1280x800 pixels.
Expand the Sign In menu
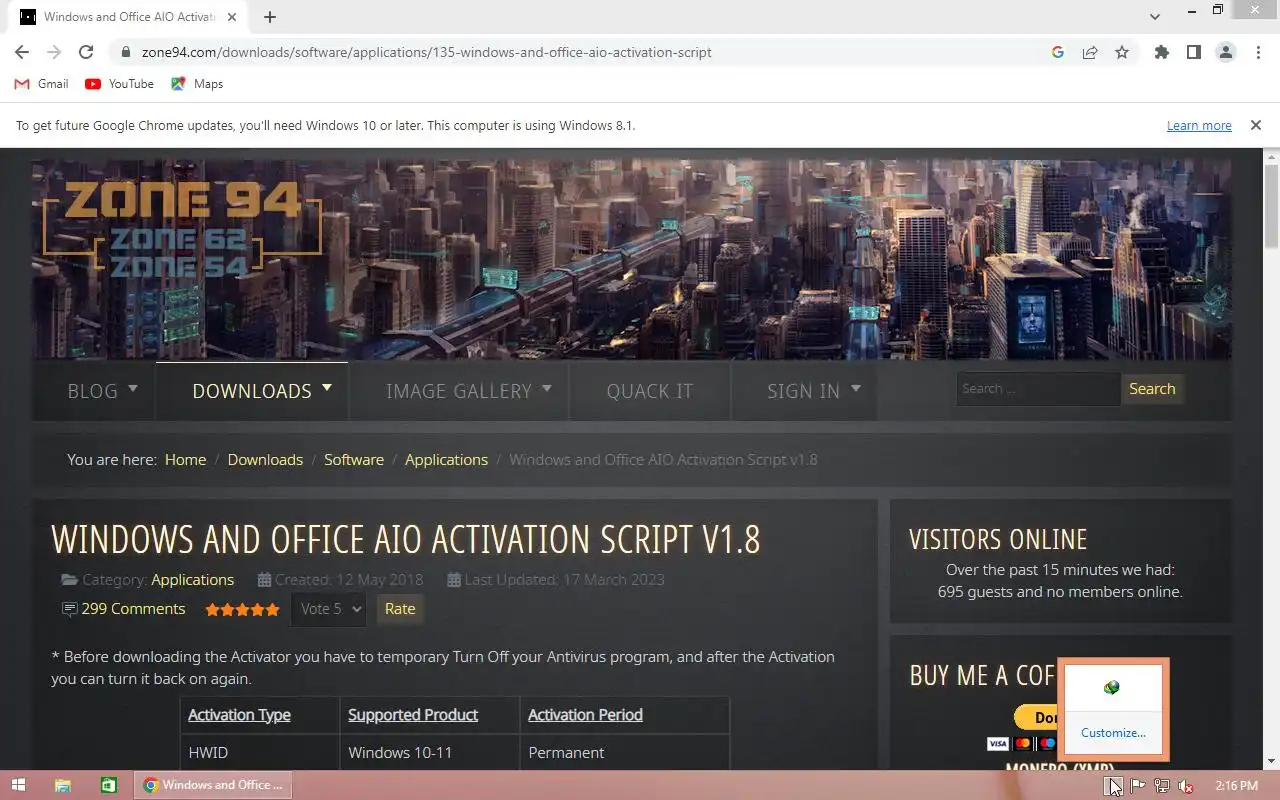pyautogui.click(x=814, y=391)
